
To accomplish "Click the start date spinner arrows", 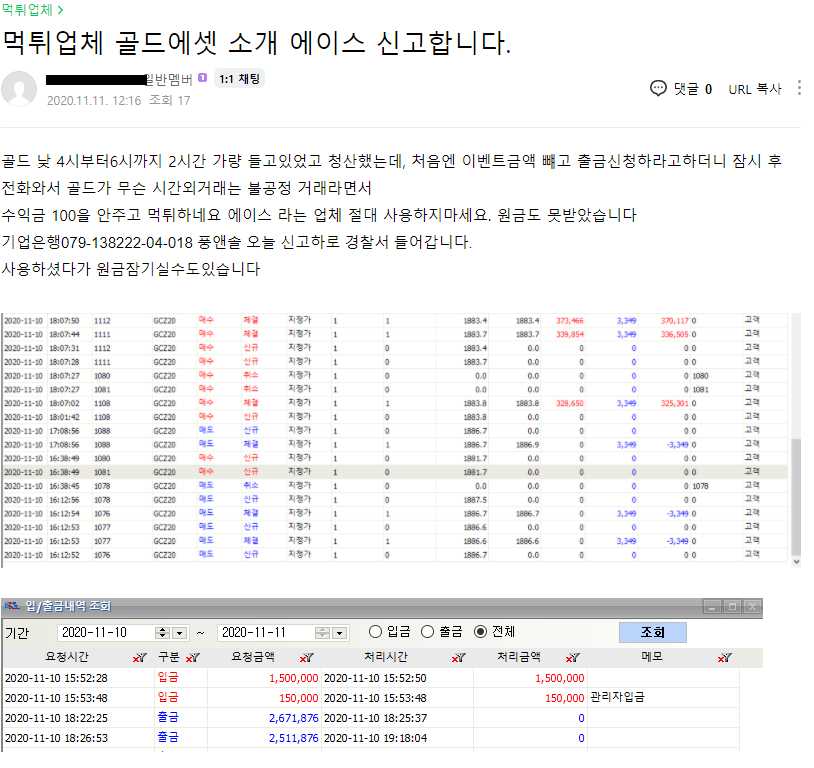I will tap(162, 633).
